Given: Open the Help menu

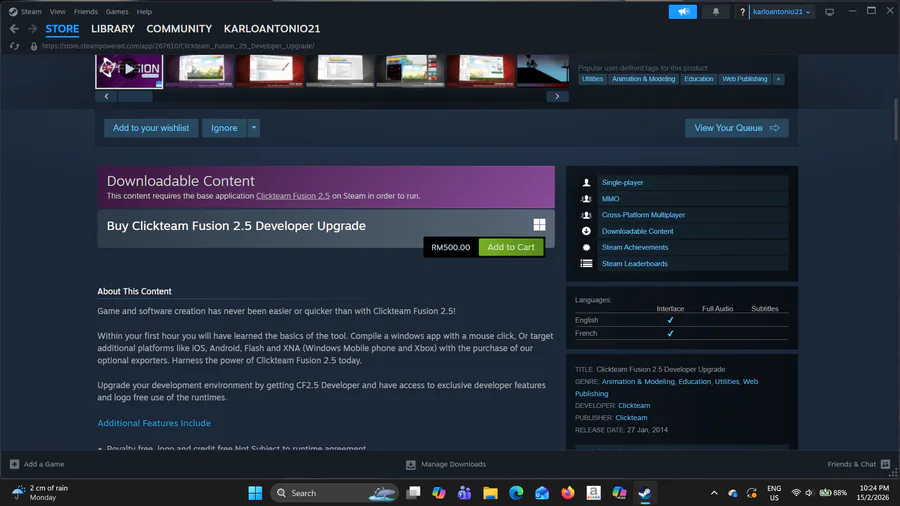Looking at the screenshot, I should click(x=144, y=11).
